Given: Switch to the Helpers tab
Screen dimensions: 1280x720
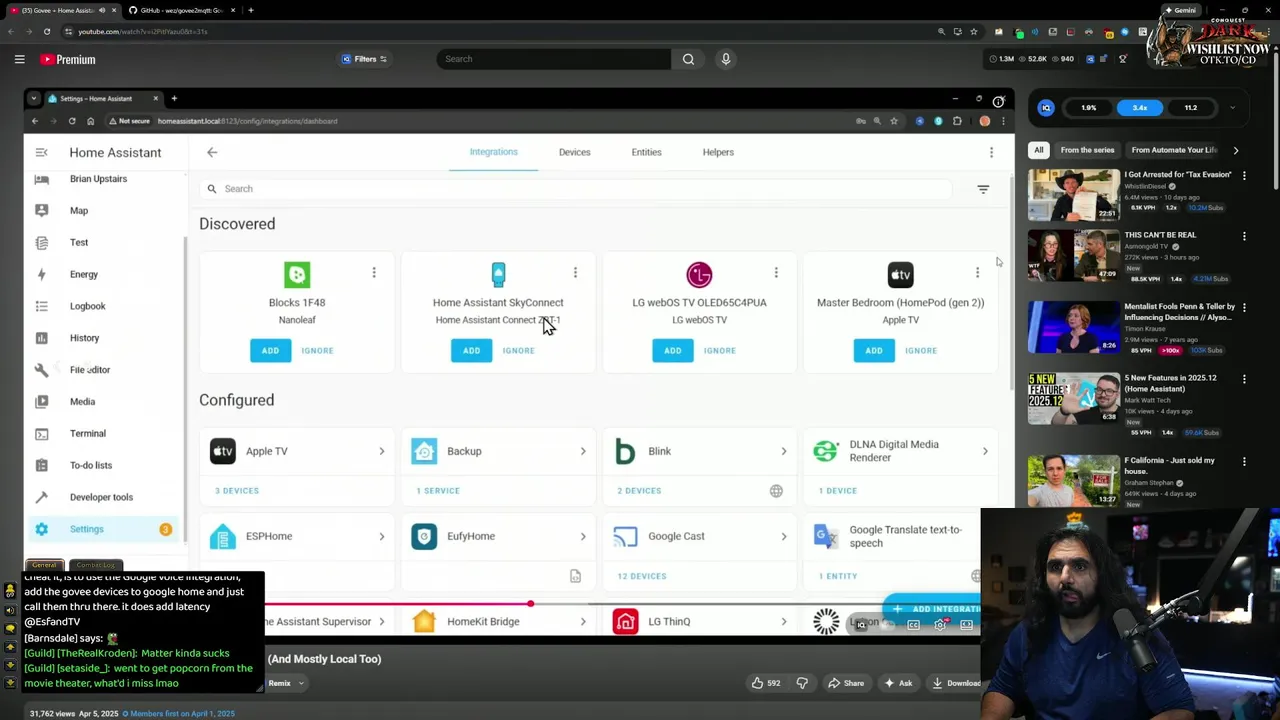Looking at the screenshot, I should 718,152.
